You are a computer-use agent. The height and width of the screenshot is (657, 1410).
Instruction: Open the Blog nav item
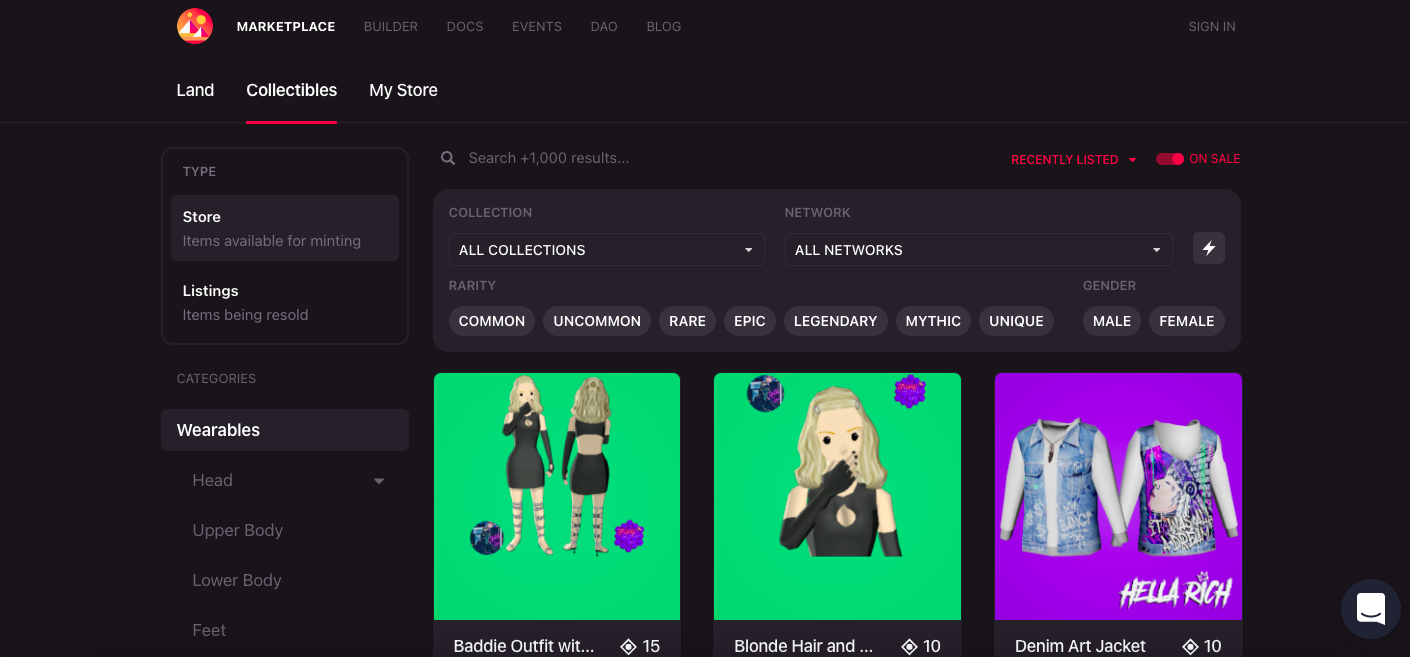(664, 27)
